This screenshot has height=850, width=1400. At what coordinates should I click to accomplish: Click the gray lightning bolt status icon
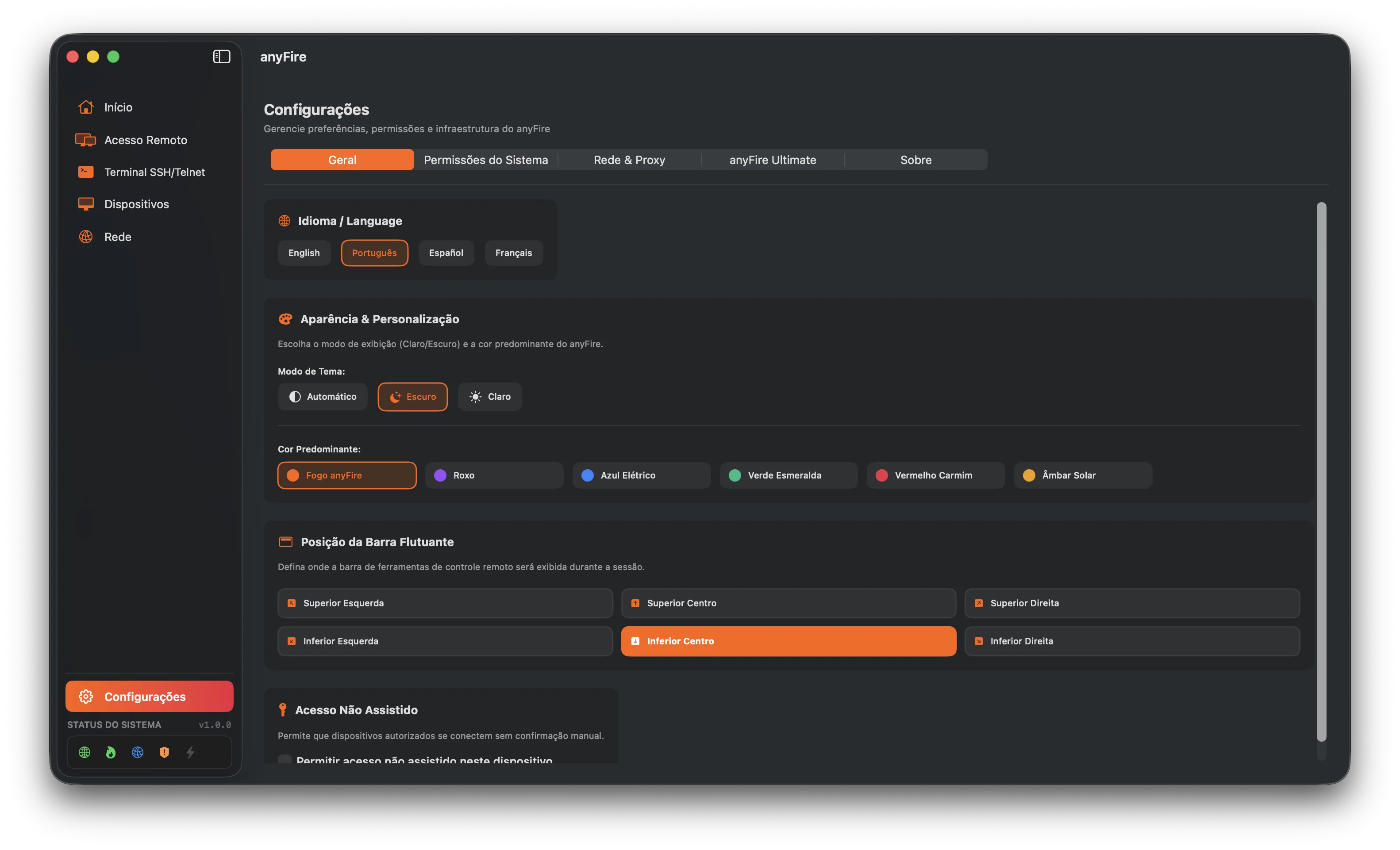click(190, 752)
